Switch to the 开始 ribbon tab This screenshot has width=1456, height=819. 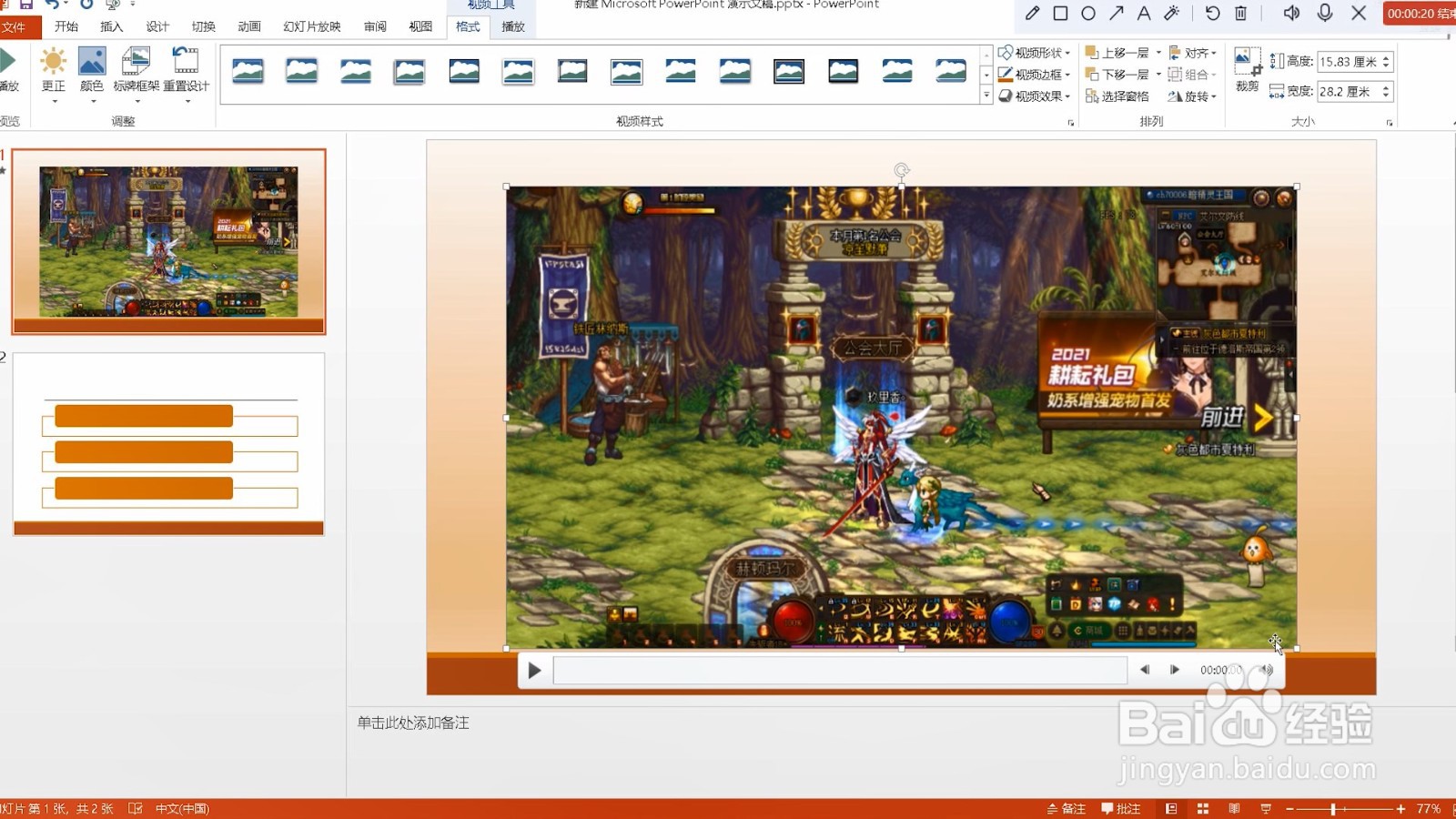click(x=66, y=27)
